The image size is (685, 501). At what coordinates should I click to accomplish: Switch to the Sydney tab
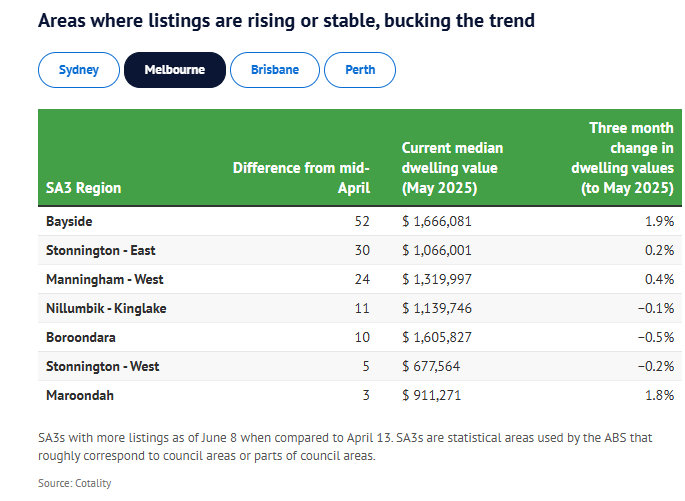(79, 70)
